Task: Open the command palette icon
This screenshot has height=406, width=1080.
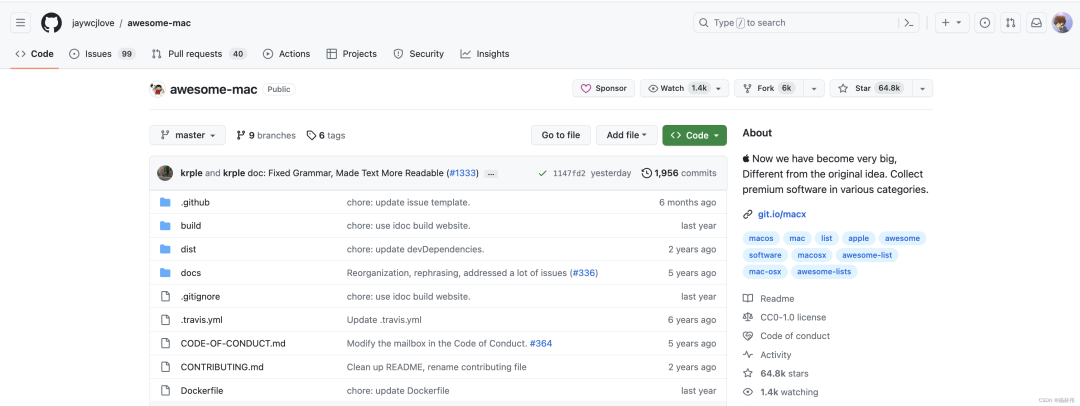Action: [908, 23]
